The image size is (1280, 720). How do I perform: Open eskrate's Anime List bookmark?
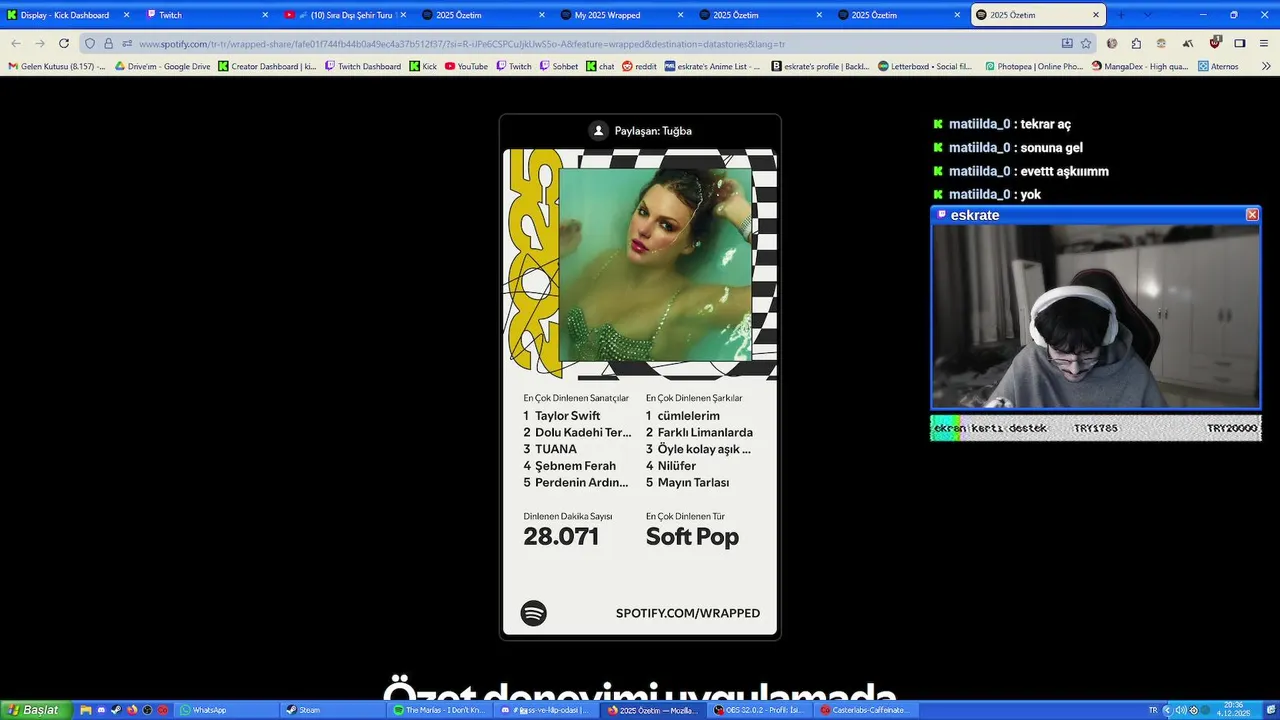click(713, 66)
